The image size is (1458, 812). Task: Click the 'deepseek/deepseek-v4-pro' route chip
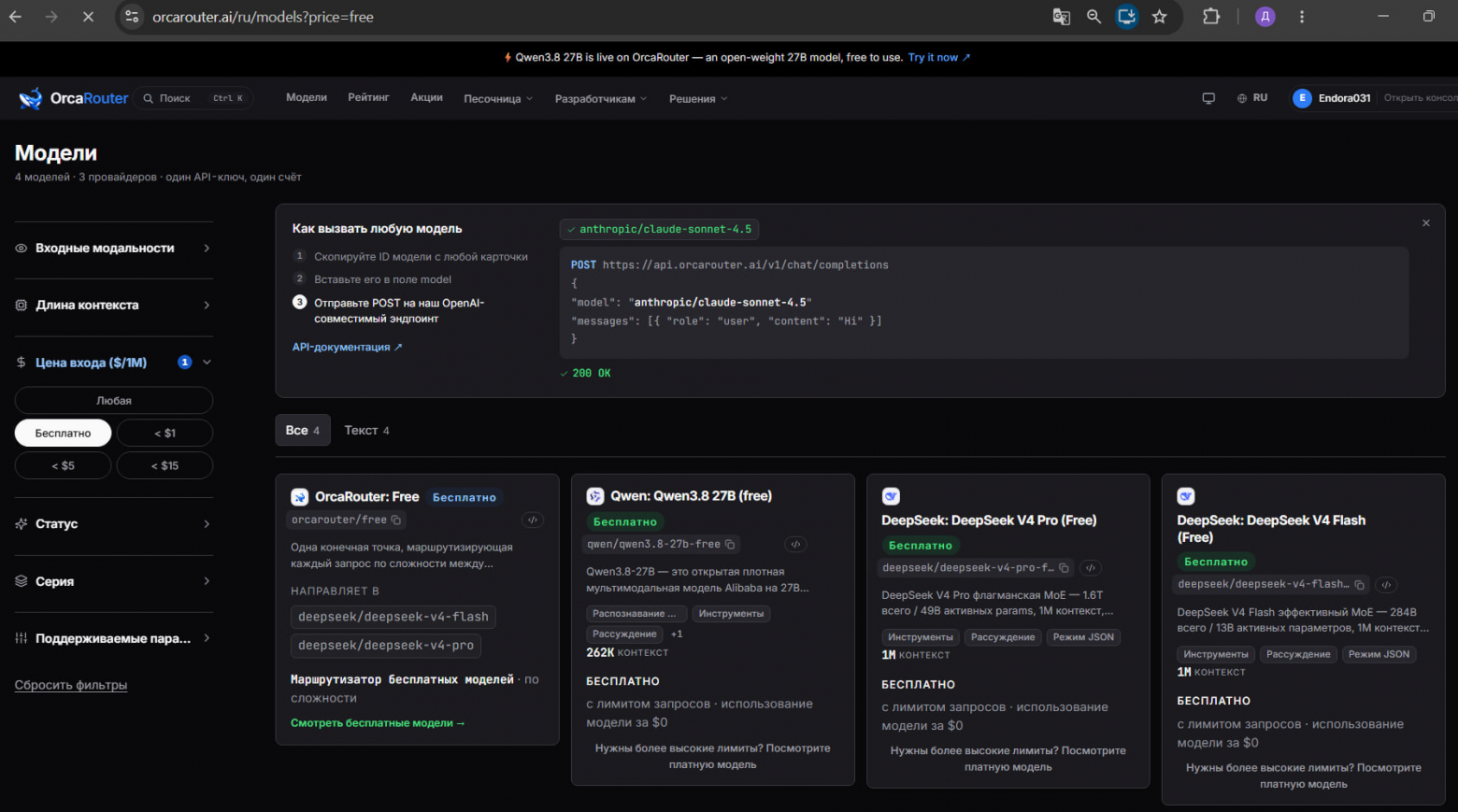[386, 646]
